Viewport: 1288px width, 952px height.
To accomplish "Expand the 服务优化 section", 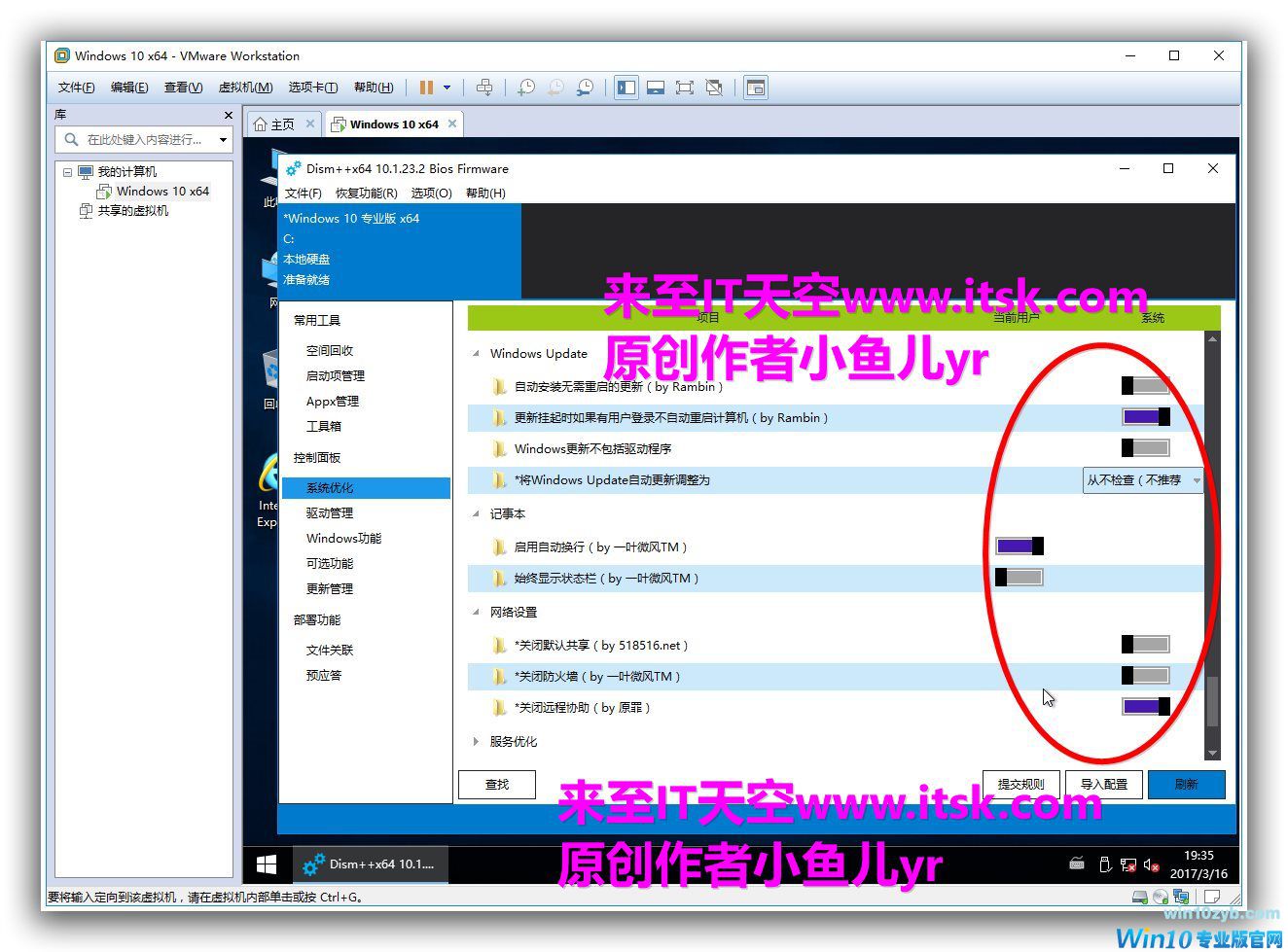I will coord(476,742).
